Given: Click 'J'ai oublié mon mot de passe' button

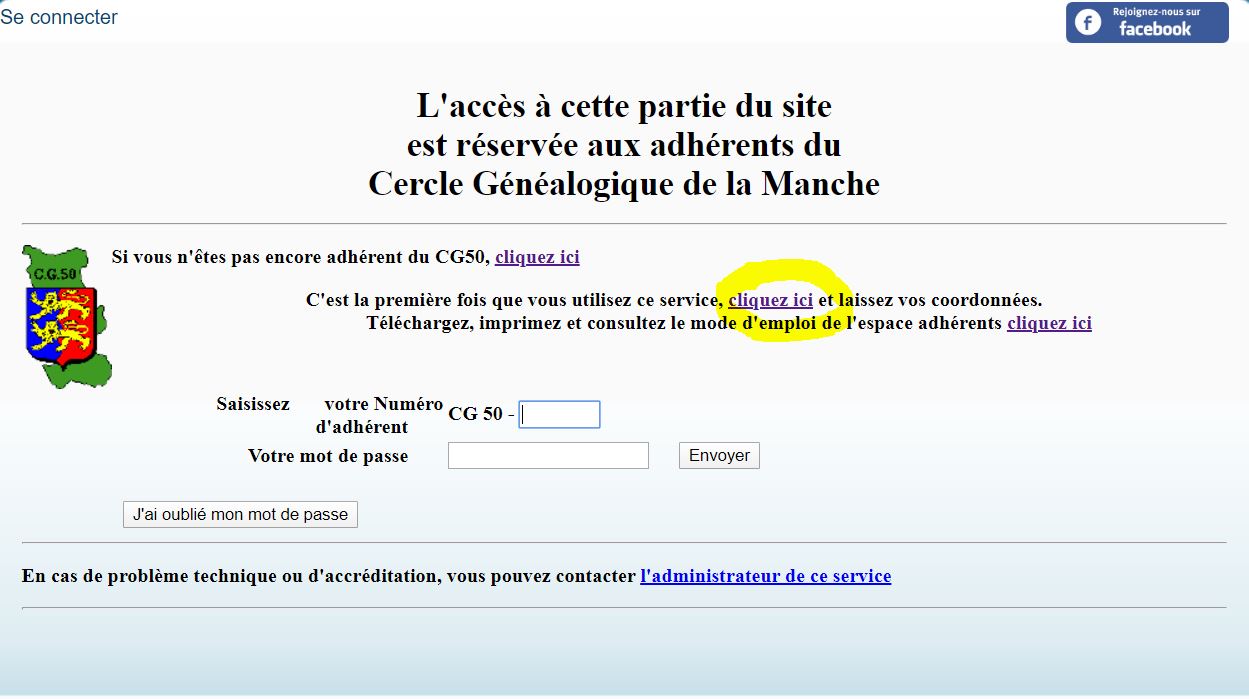Looking at the screenshot, I should (240, 514).
